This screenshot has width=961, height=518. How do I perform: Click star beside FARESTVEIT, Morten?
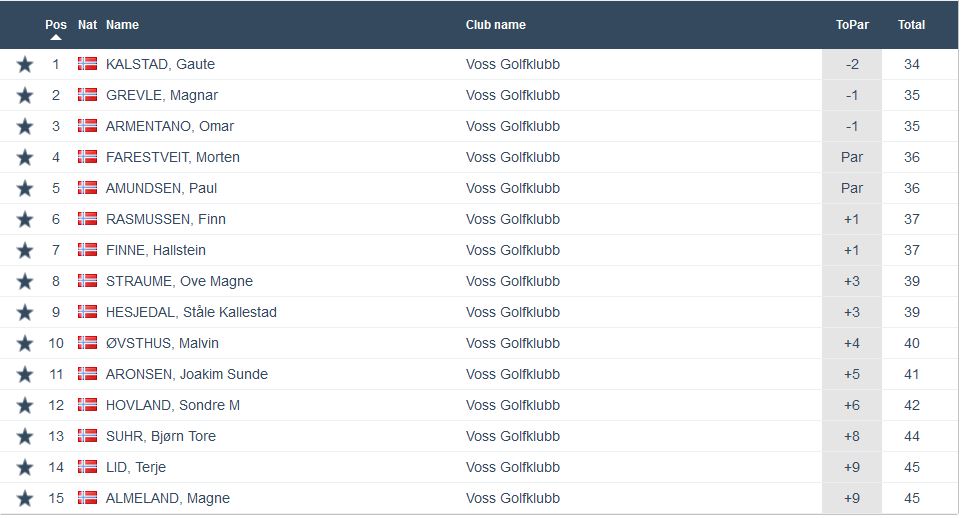(25, 158)
